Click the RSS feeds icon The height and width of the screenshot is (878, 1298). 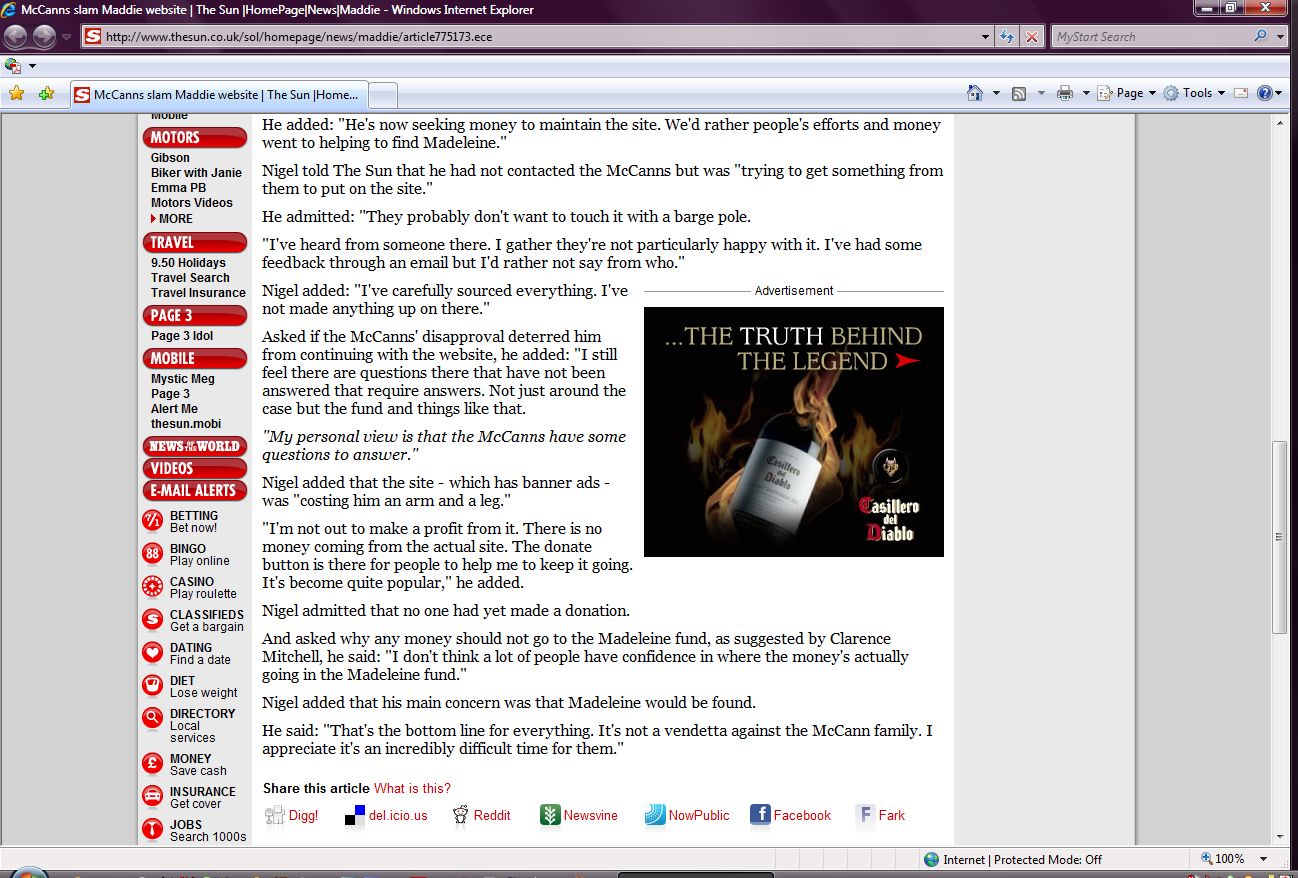pyautogui.click(x=1019, y=93)
